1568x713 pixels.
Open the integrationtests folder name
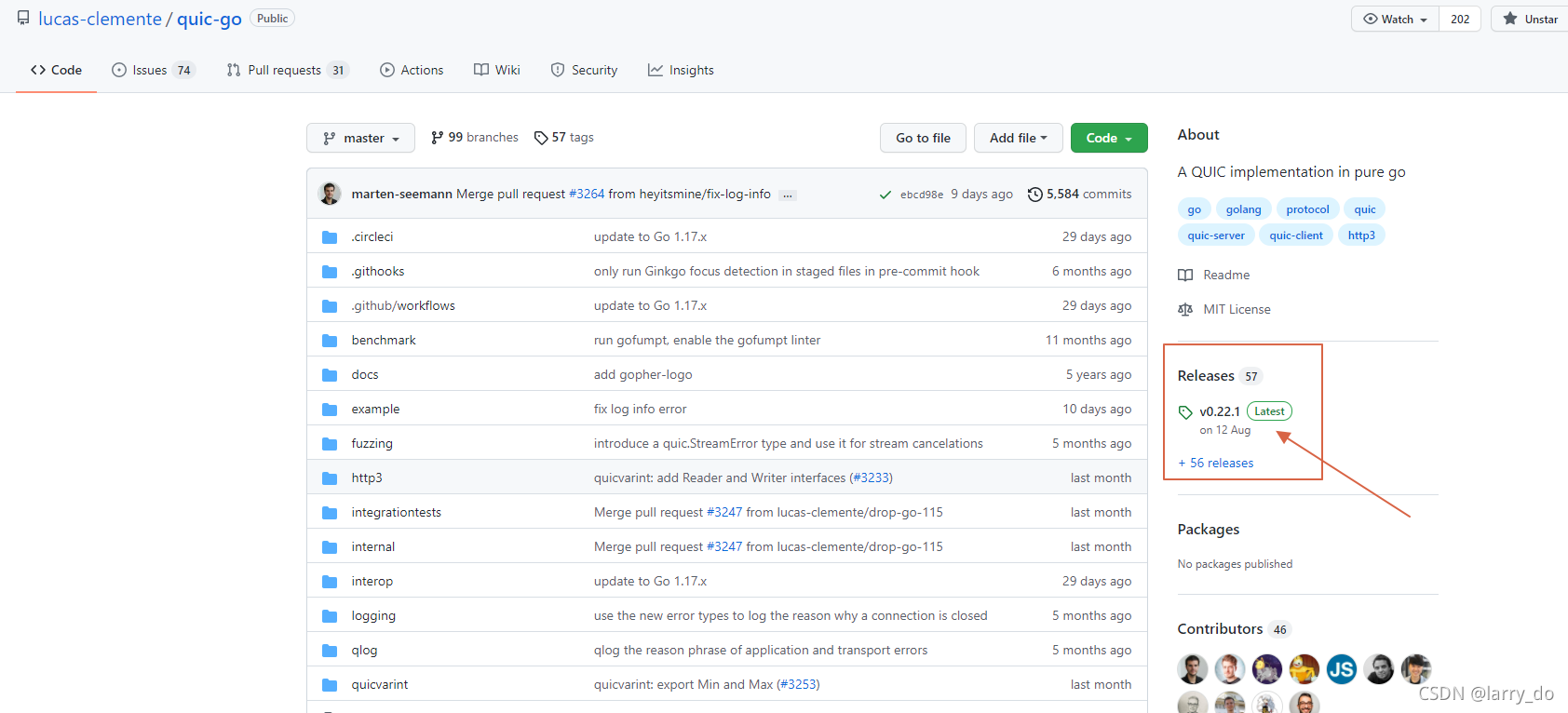tap(397, 513)
